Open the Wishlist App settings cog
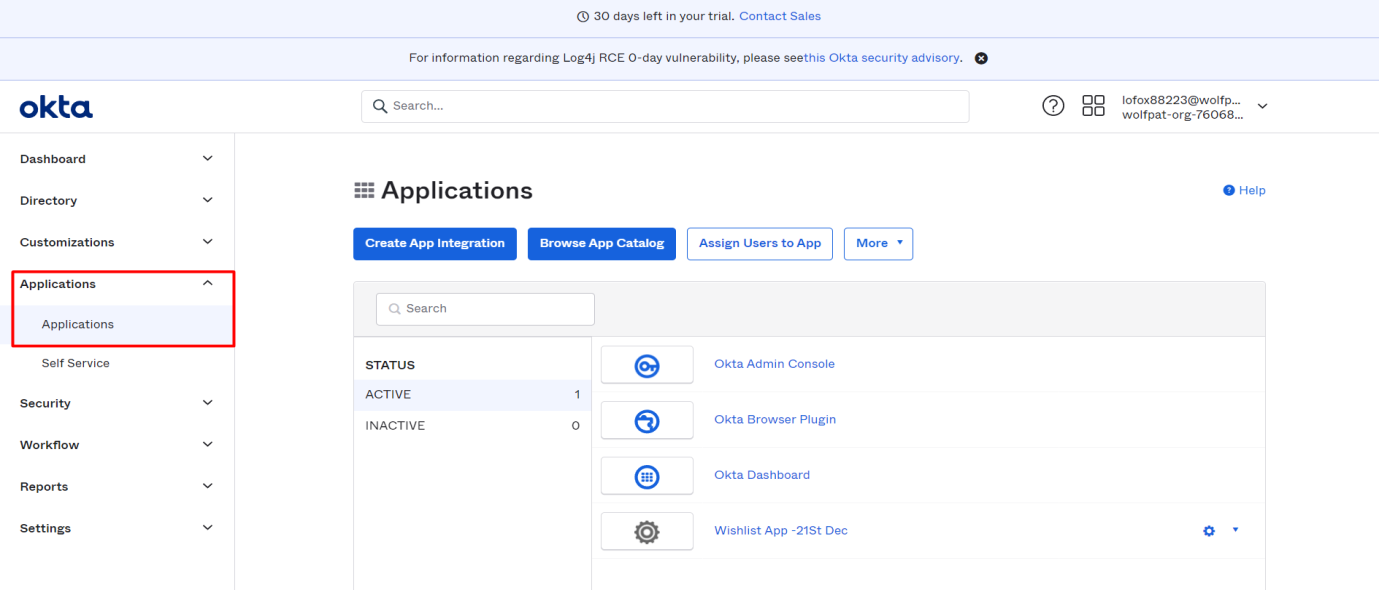Viewport: 1379px width, 590px height. coord(1209,531)
